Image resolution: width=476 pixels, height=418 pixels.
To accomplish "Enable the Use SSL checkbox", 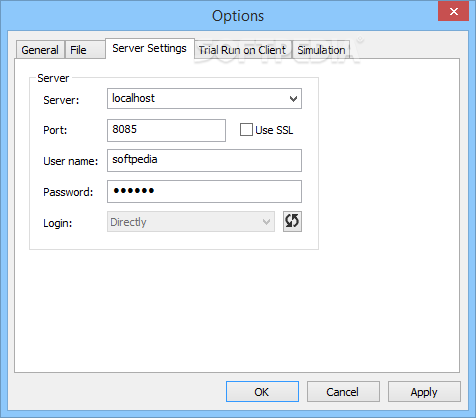I will click(246, 130).
